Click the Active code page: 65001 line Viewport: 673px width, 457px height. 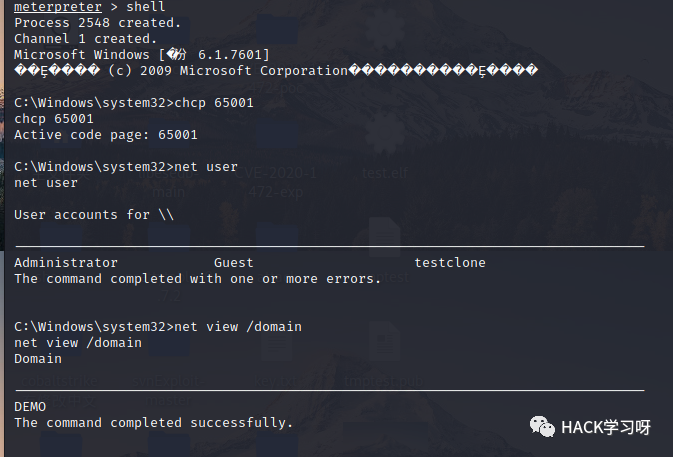106,135
